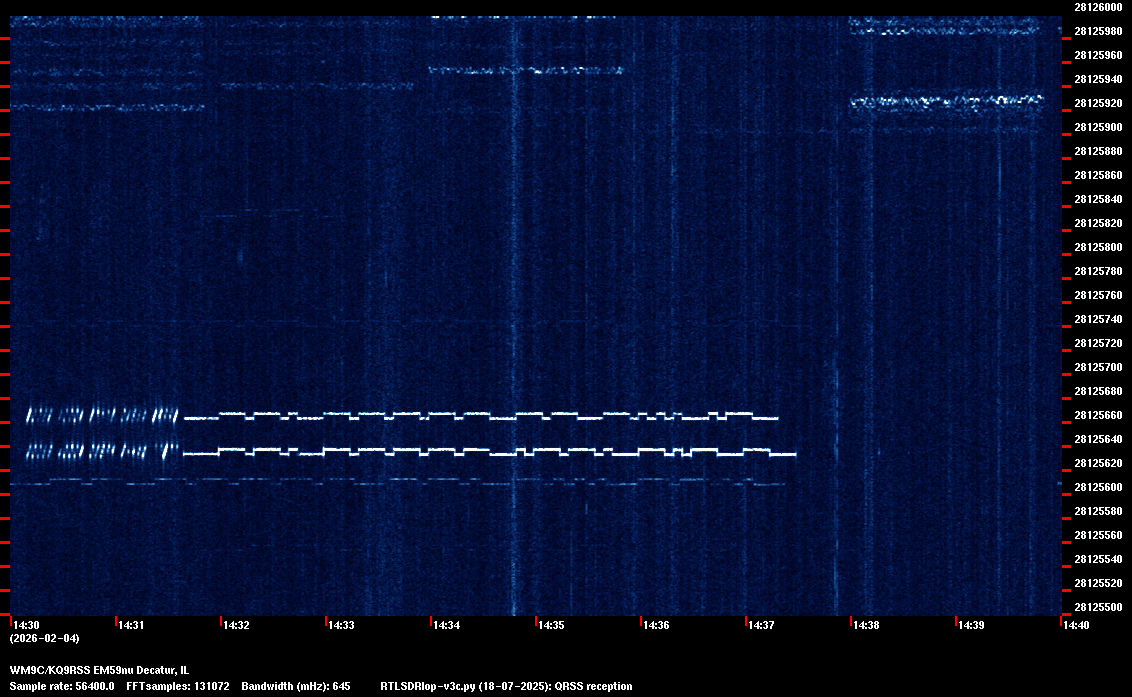This screenshot has height=697, width=1132.
Task: Click the 28125780 frequency scale value
Action: [x=1097, y=271]
